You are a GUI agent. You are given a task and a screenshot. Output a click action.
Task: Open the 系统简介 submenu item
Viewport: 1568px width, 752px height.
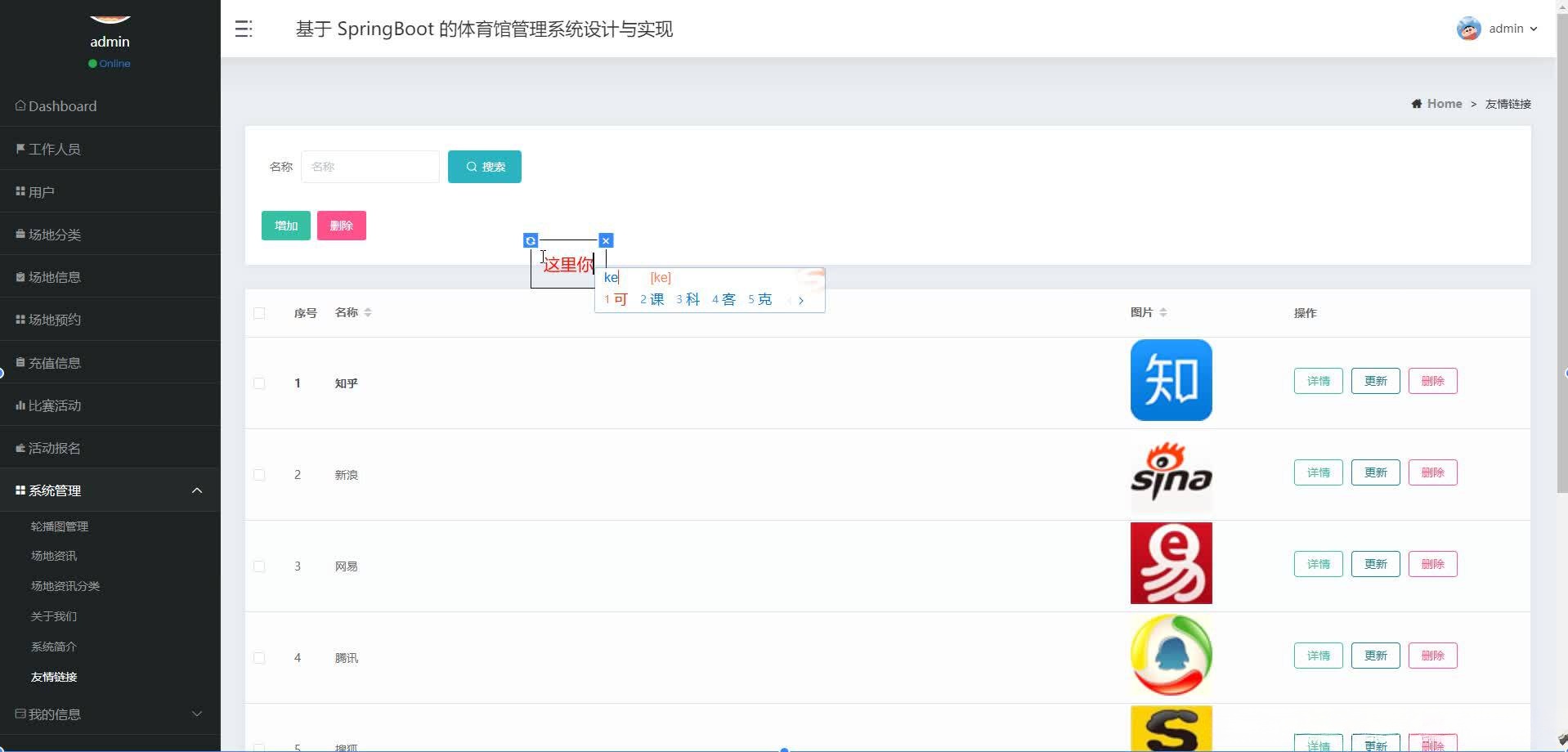54,647
